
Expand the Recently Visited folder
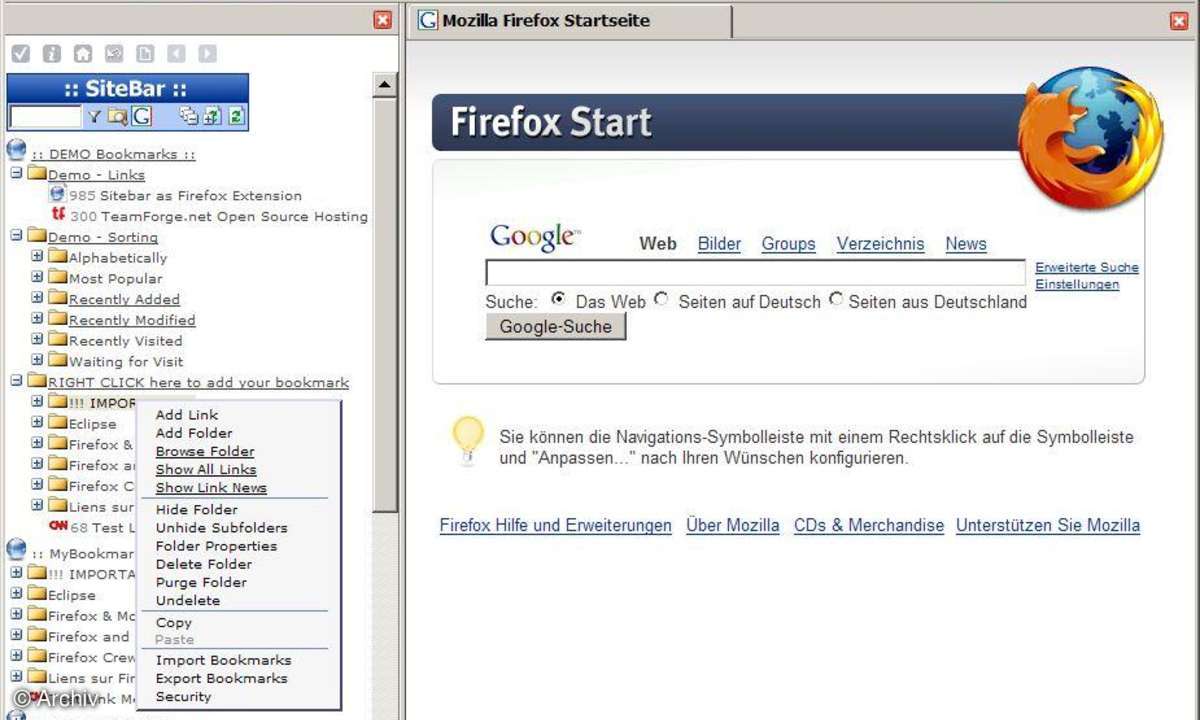tap(37, 339)
